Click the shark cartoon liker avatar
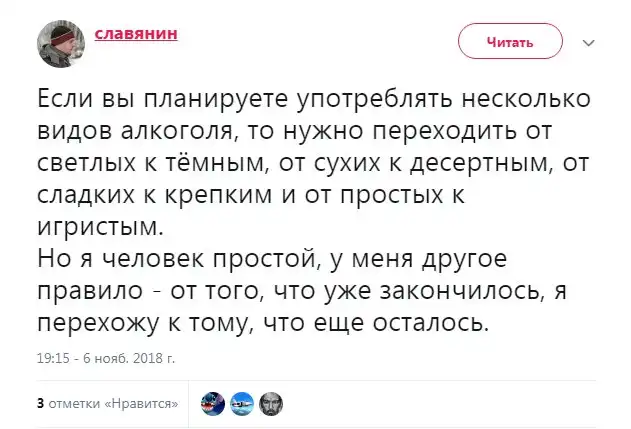 (212, 403)
